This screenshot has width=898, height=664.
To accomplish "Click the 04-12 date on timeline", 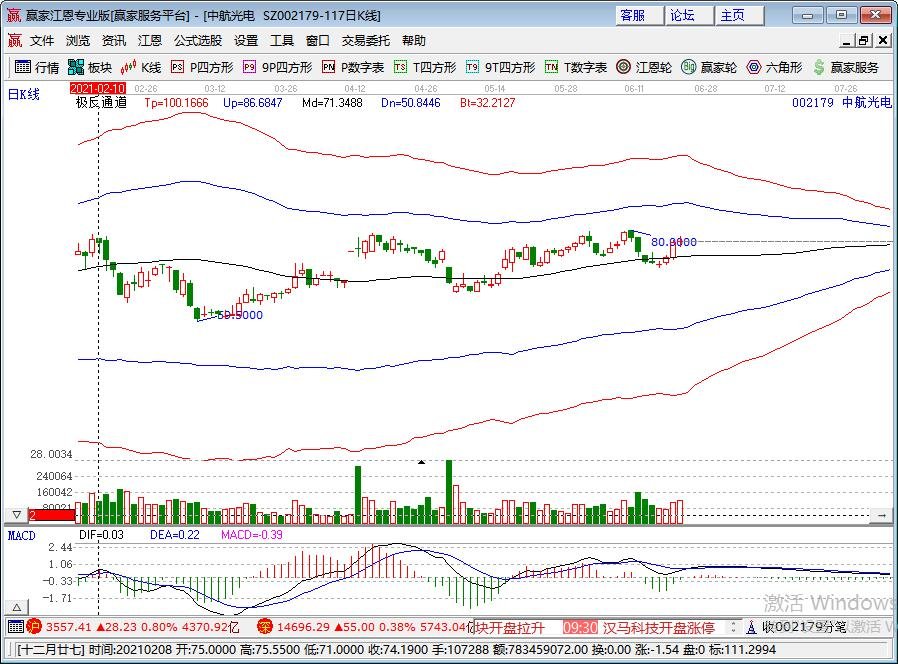I will (355, 89).
